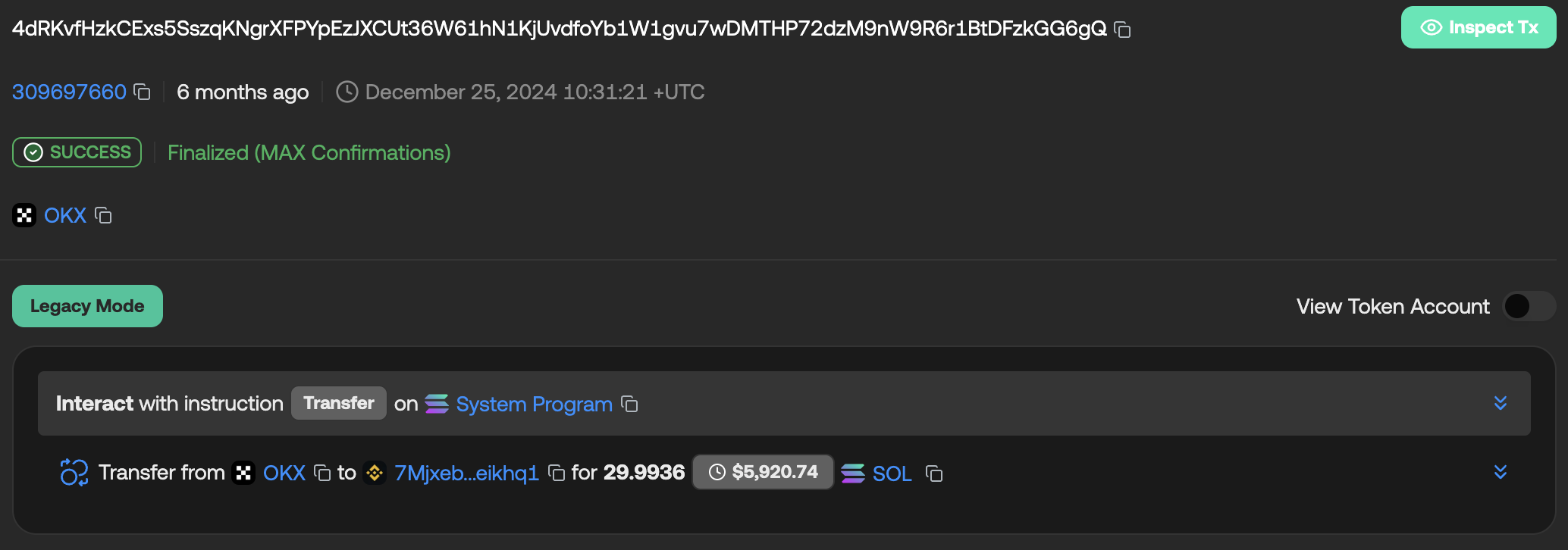Open the System Program link

(x=534, y=405)
